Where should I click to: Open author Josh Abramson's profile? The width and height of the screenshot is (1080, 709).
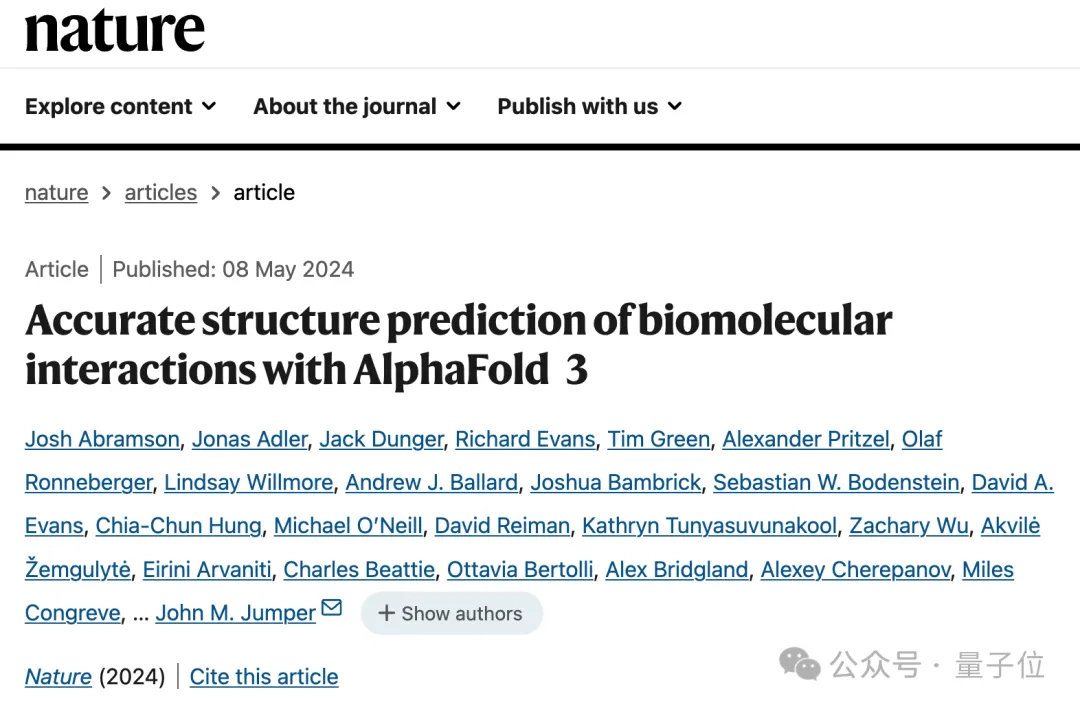102,439
